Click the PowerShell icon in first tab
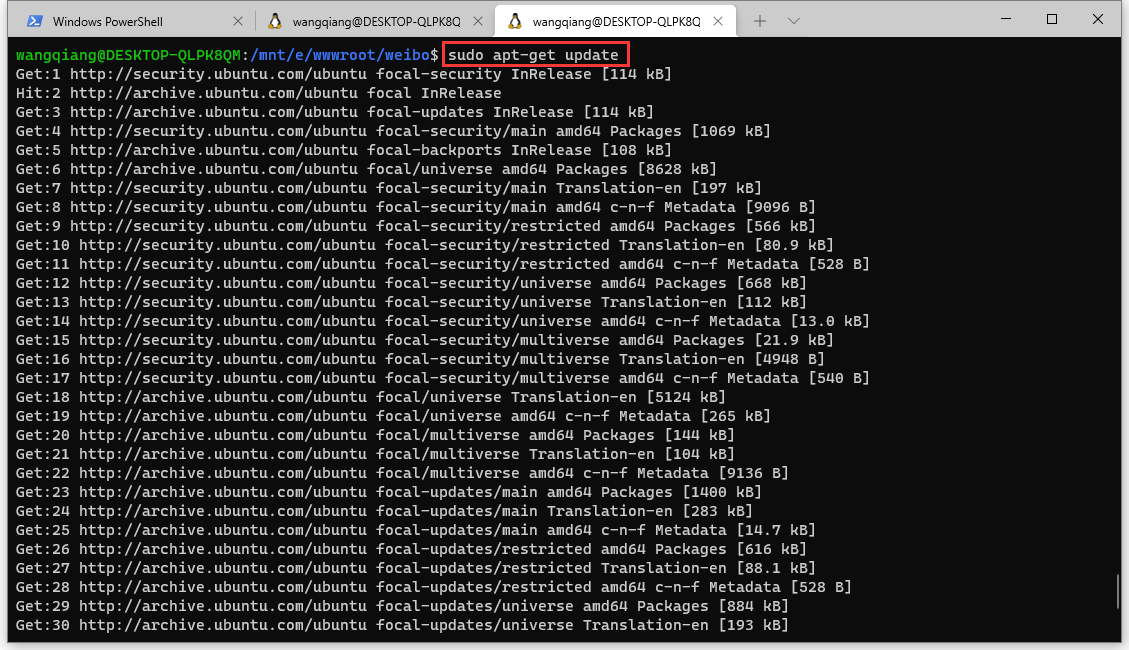The width and height of the screenshot is (1129, 650). (x=35, y=22)
